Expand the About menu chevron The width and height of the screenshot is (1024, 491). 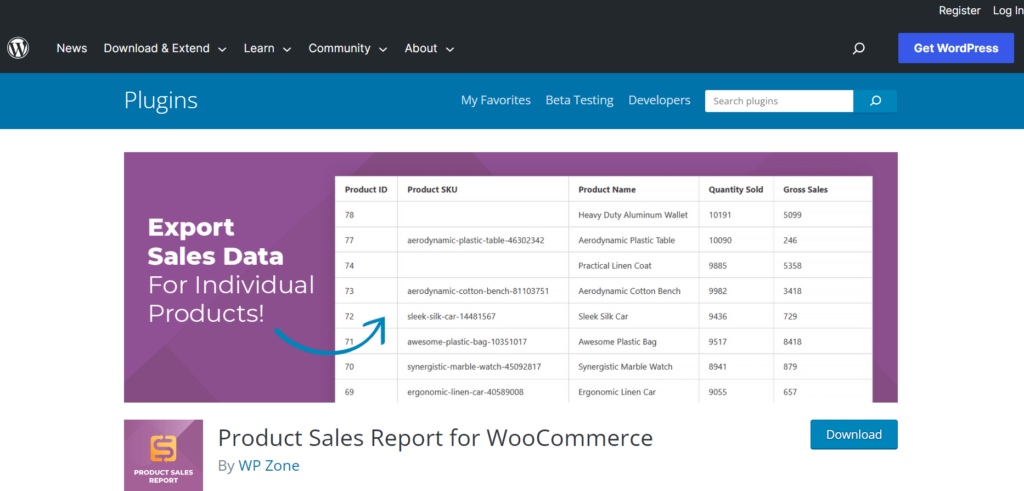click(449, 49)
